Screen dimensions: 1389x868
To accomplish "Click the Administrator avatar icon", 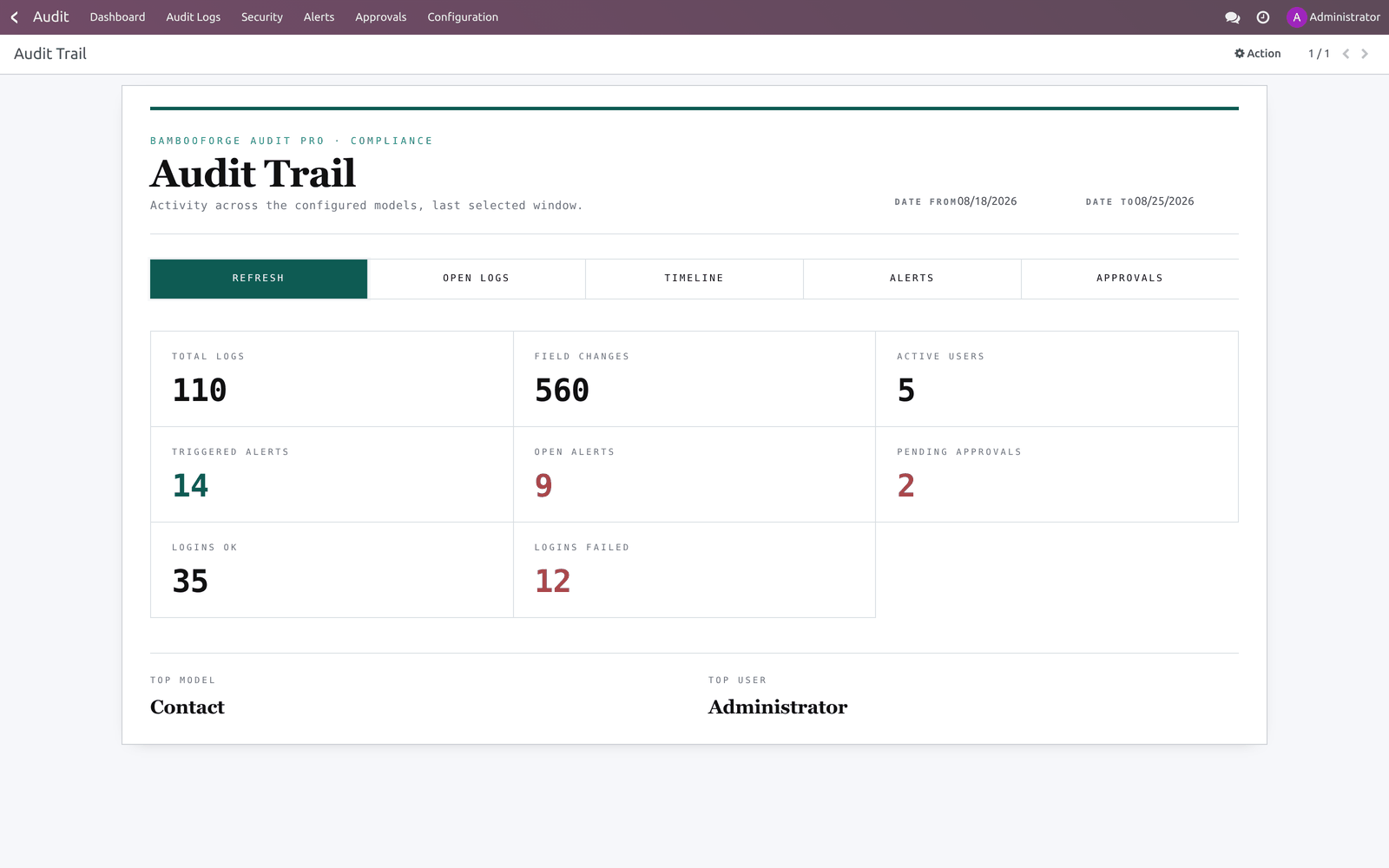I will pos(1297,17).
